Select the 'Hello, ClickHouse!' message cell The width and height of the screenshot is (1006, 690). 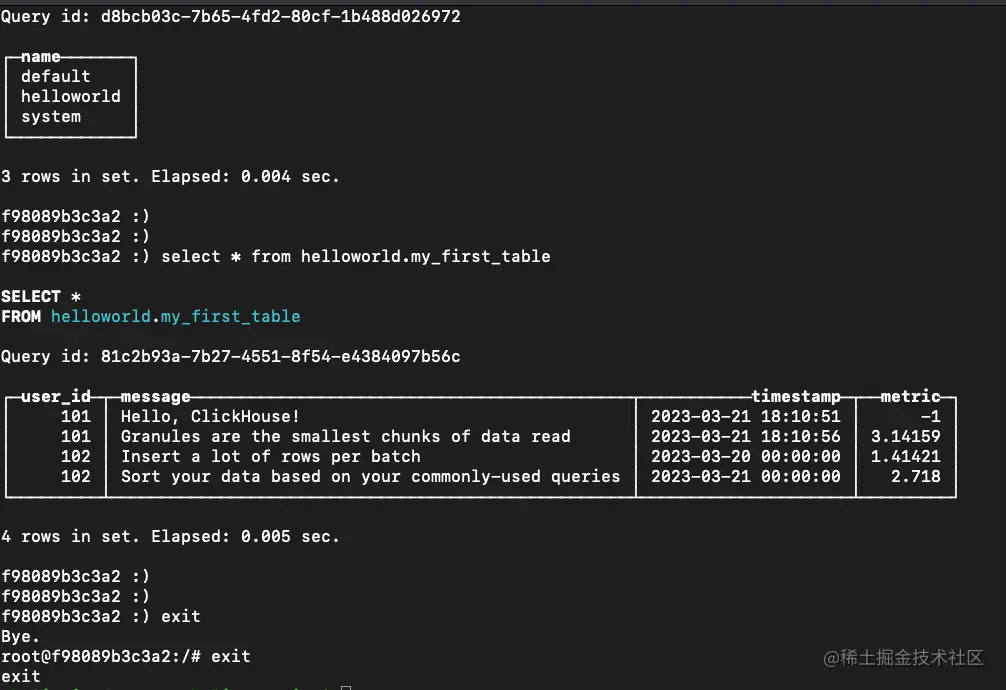(x=210, y=417)
